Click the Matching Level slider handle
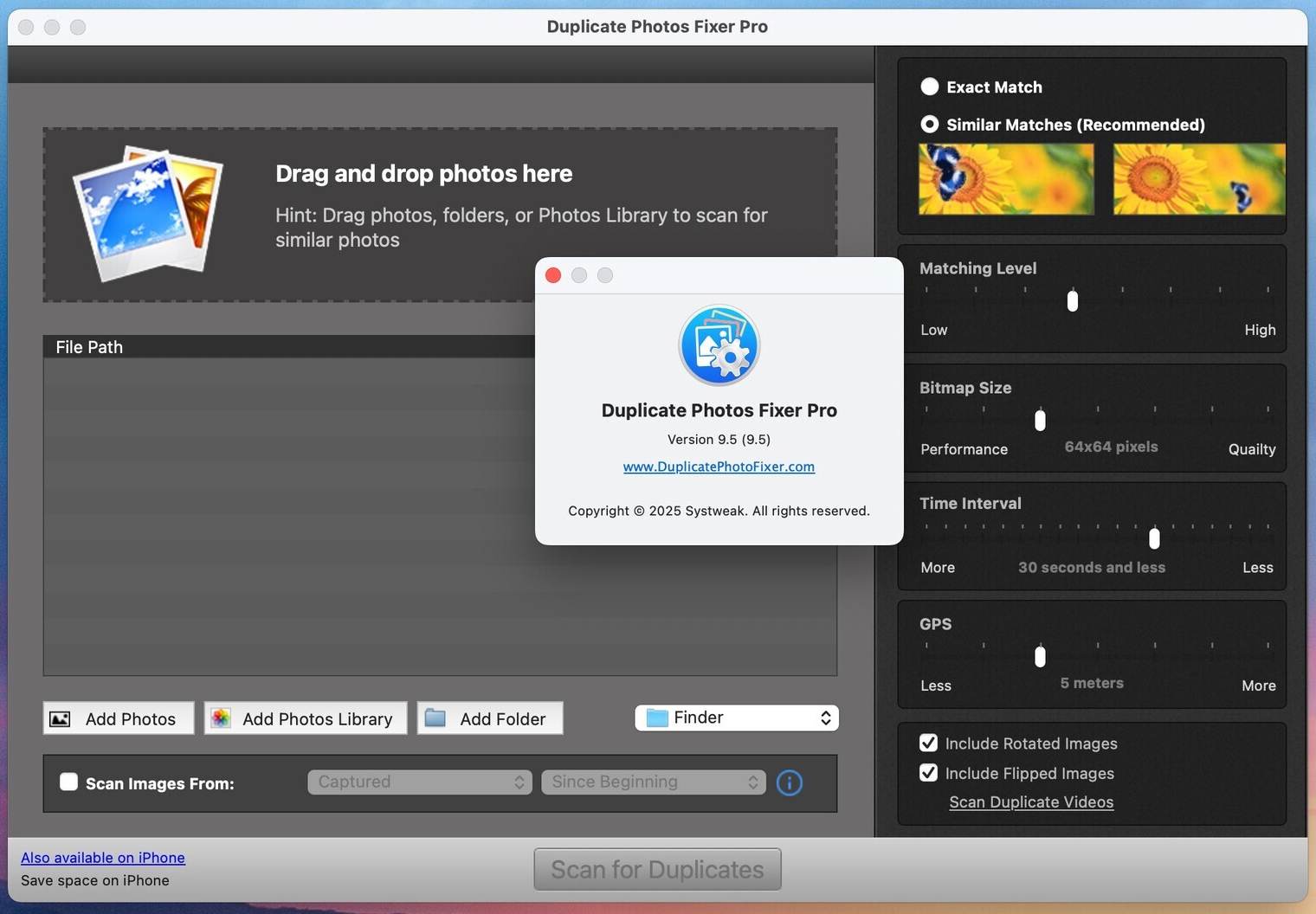Viewport: 1316px width, 914px height. 1073,300
